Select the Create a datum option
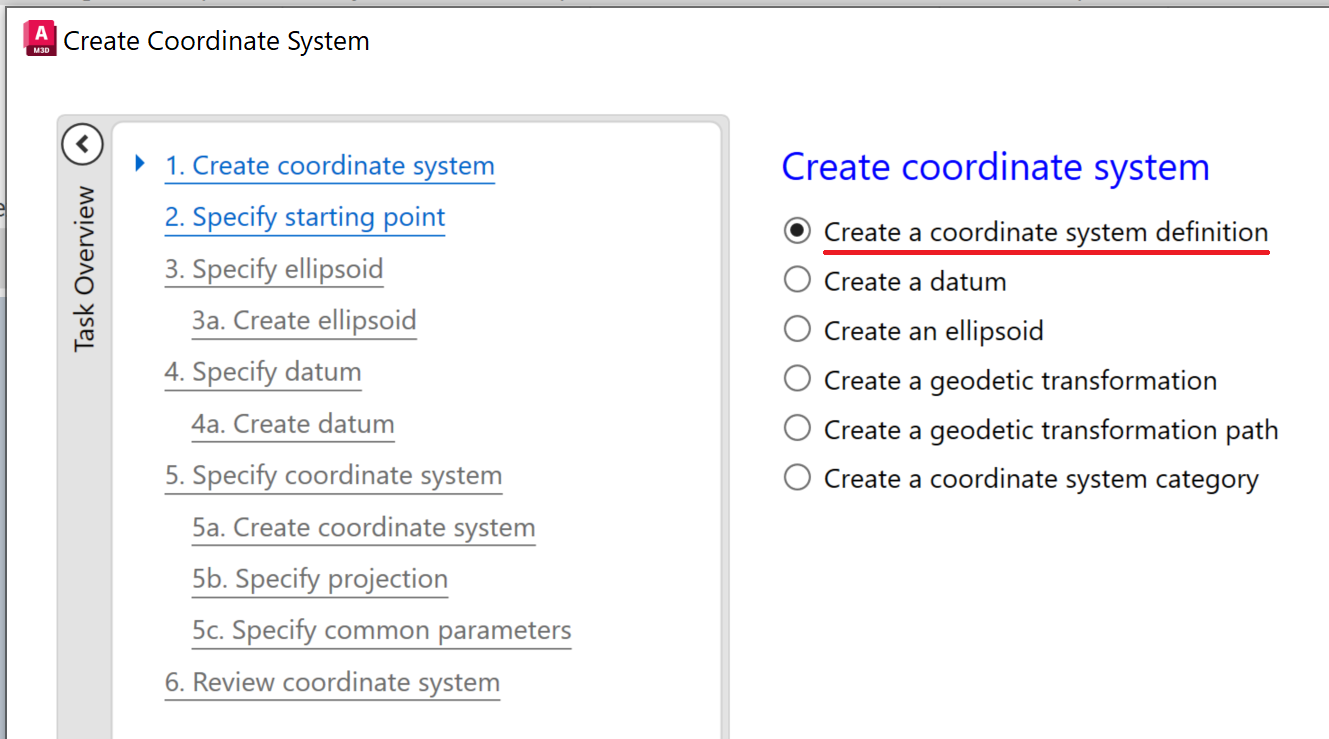Viewport: 1329px width, 739px height. 797,281
